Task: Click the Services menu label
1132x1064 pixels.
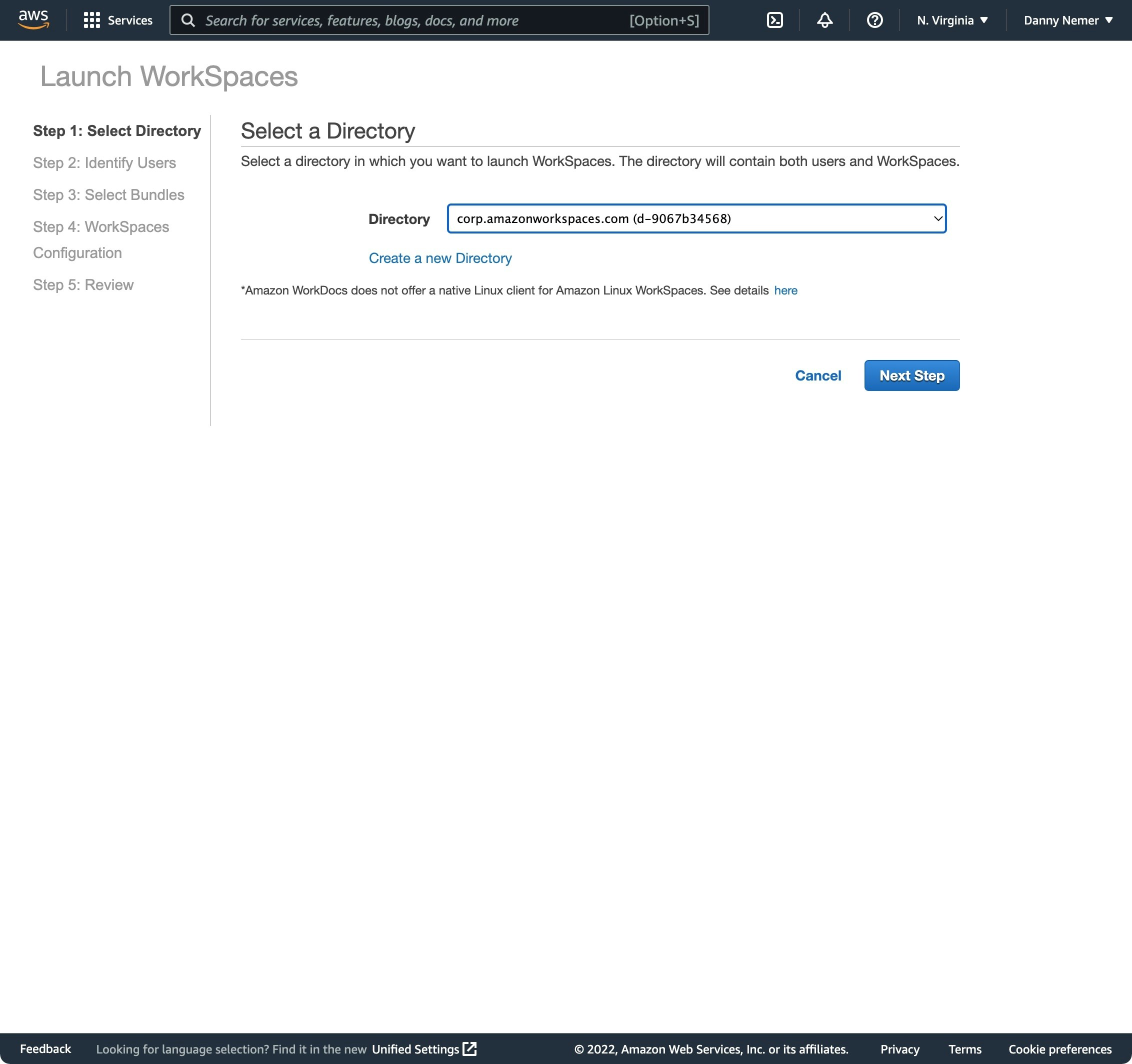Action: pos(130,20)
